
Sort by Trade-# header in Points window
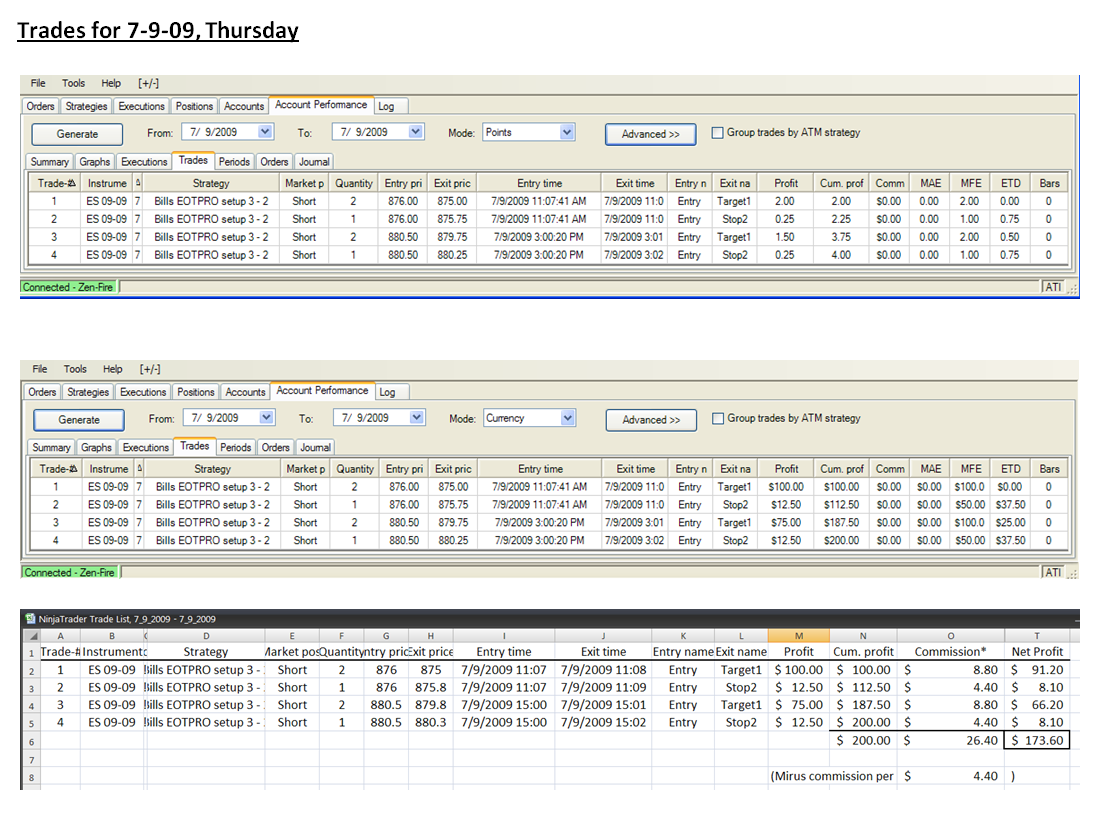point(55,183)
